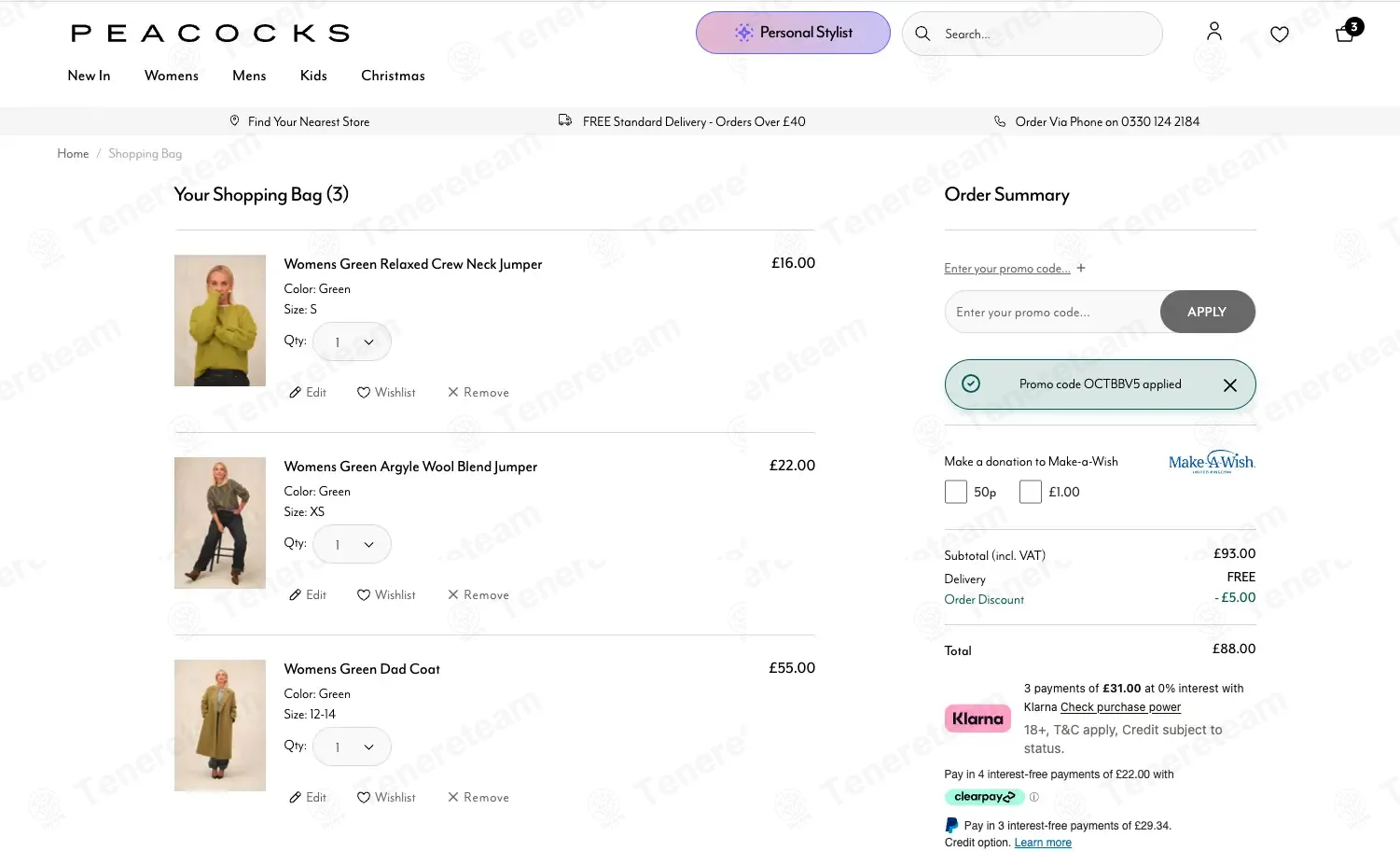
Task: Open the Womens menu
Action: tap(172, 76)
